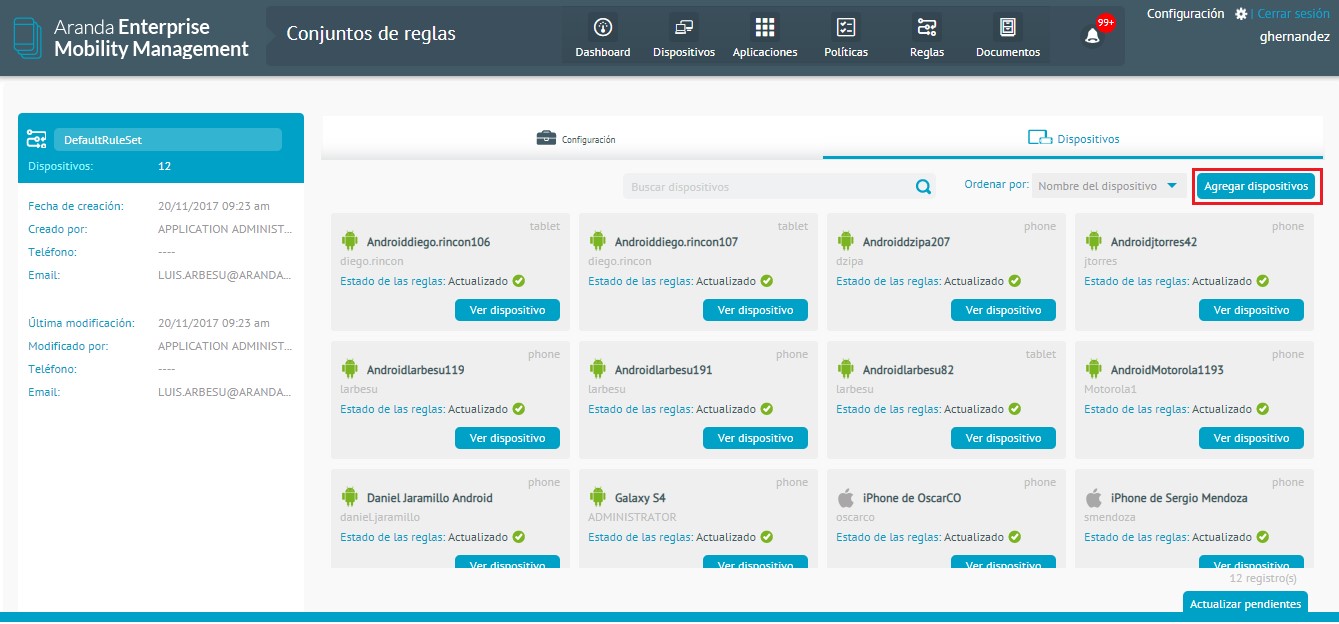1339x624 pixels.
Task: Click Ver dispositivo for Androidlarbesu191
Action: (755, 438)
